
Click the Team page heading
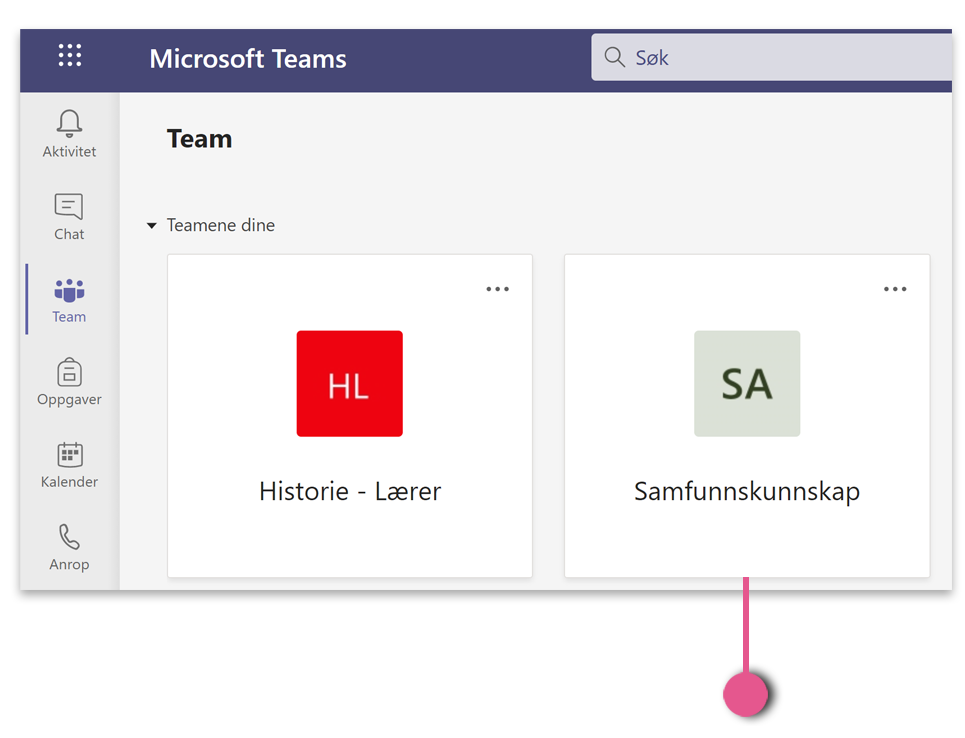[199, 138]
